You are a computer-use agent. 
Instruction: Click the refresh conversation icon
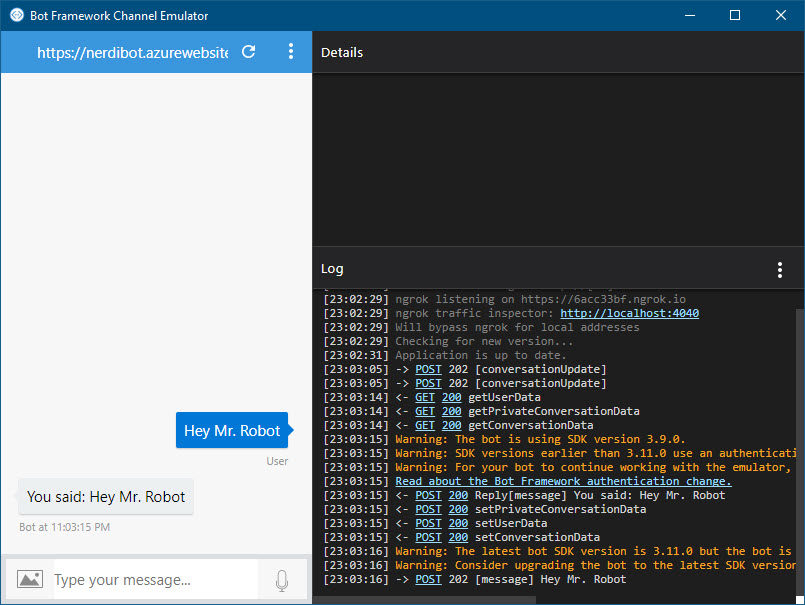[248, 52]
